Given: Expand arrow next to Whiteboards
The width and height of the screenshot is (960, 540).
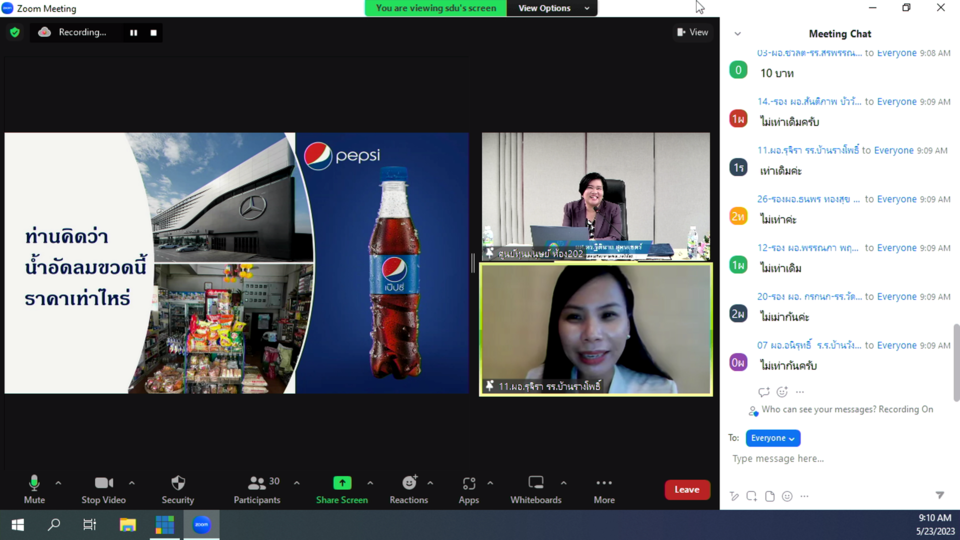Looking at the screenshot, I should click(x=564, y=483).
